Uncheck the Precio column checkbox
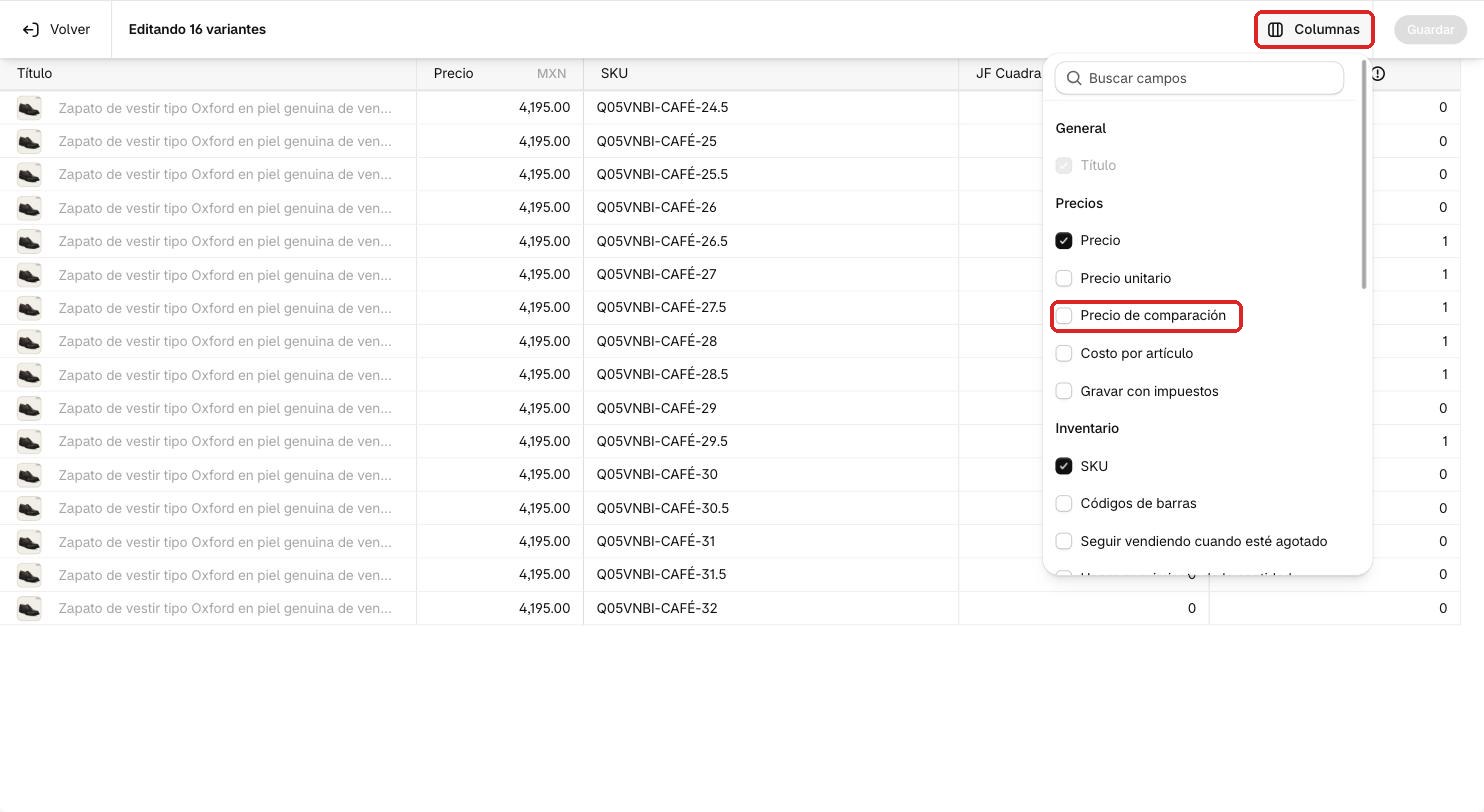 (x=1064, y=241)
